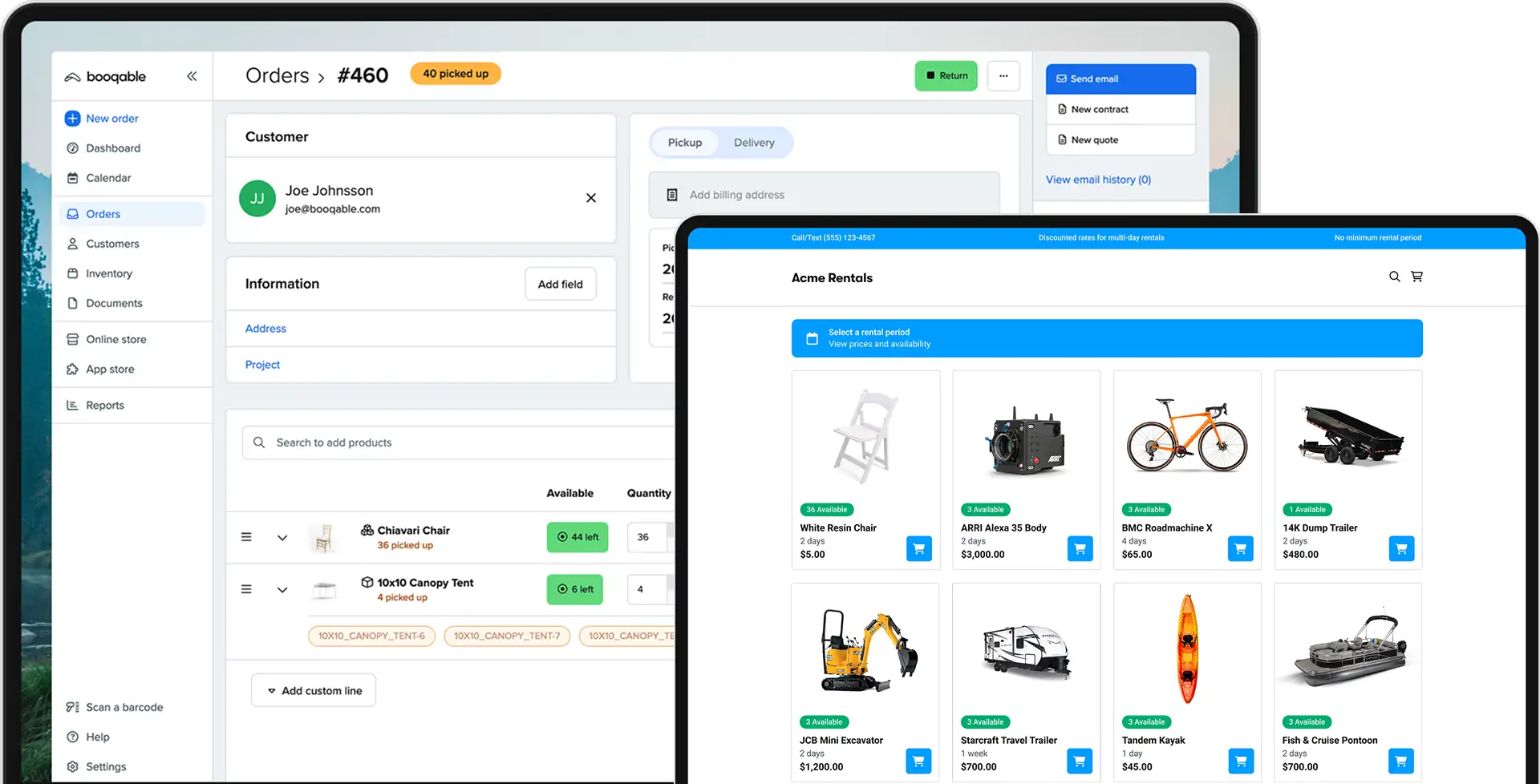Click the Acme Rentals store search icon
Image resolution: width=1540 pixels, height=784 pixels.
point(1395,277)
